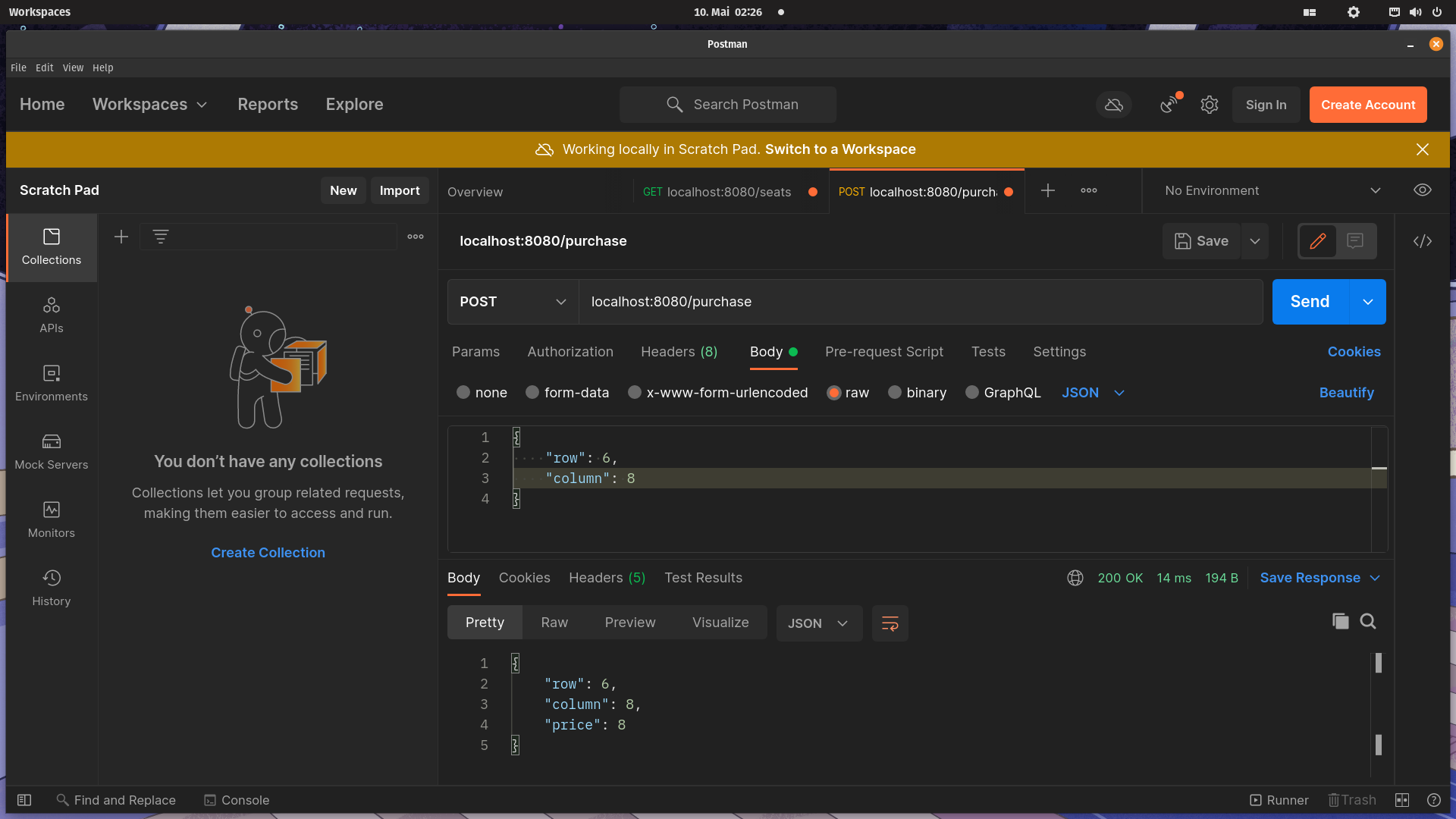Show request History in sidebar
The height and width of the screenshot is (819, 1456).
(x=52, y=588)
